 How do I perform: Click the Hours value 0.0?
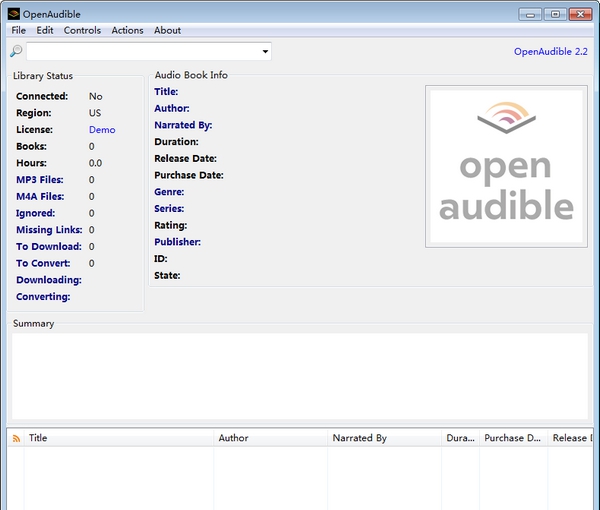pyautogui.click(x=95, y=163)
